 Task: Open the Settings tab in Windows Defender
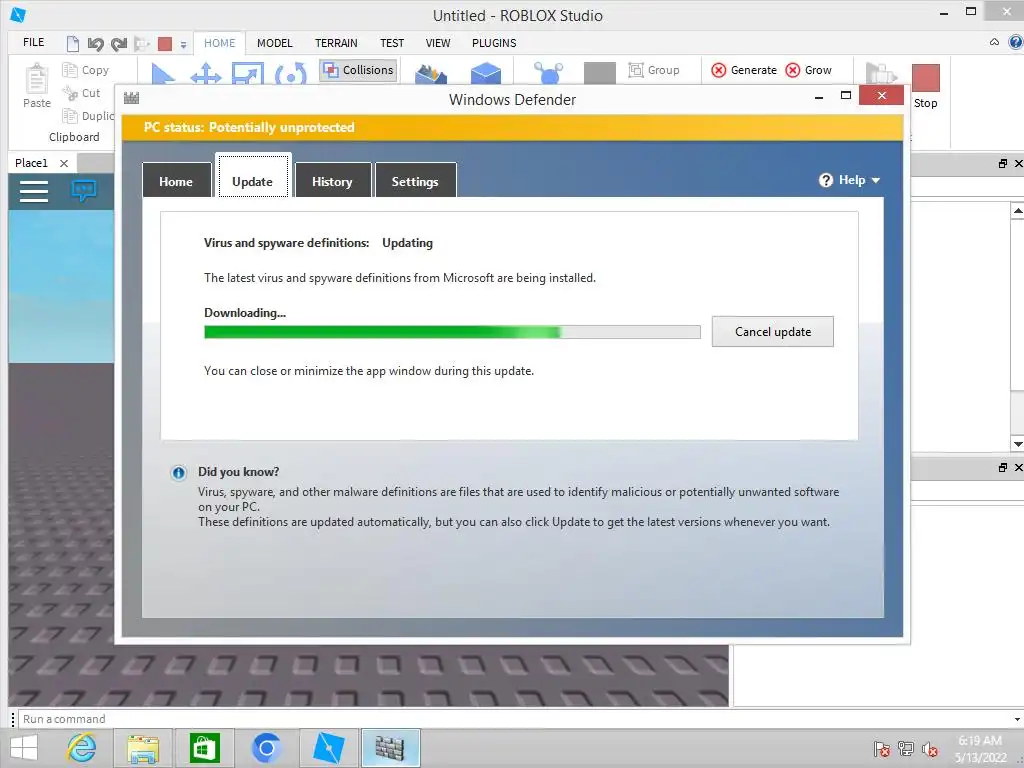pyautogui.click(x=415, y=181)
